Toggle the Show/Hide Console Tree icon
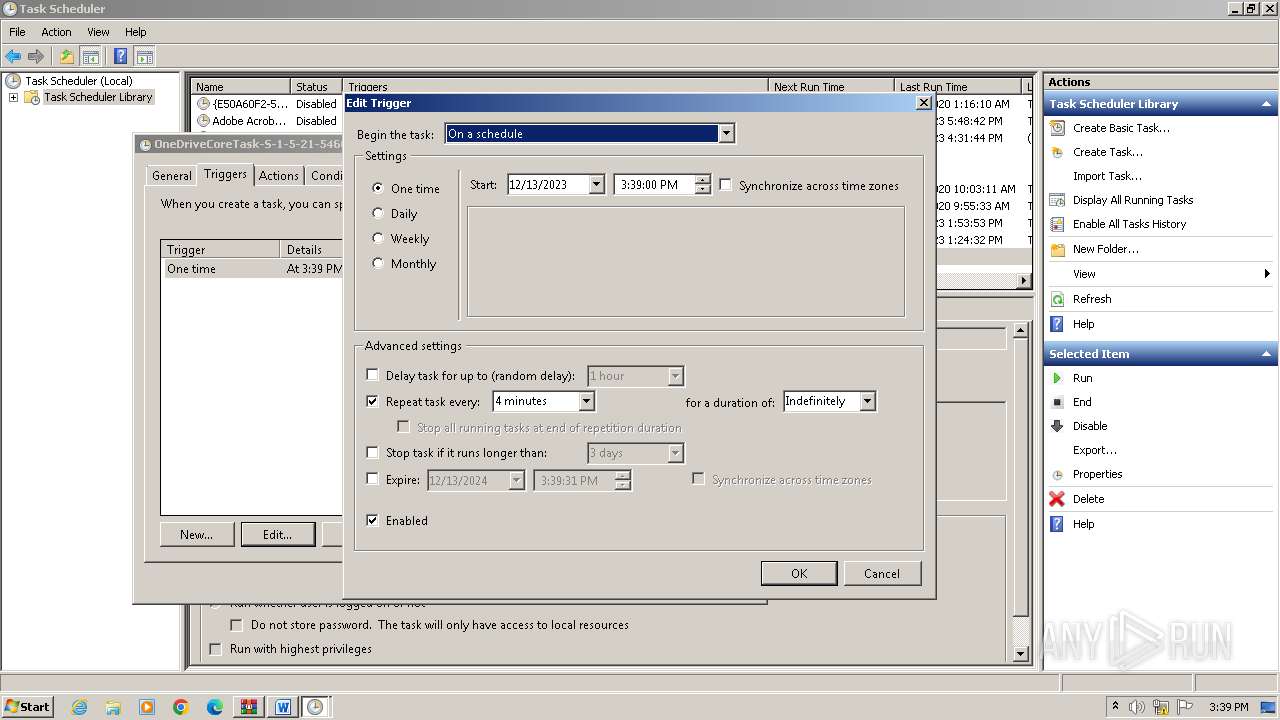 click(x=90, y=57)
